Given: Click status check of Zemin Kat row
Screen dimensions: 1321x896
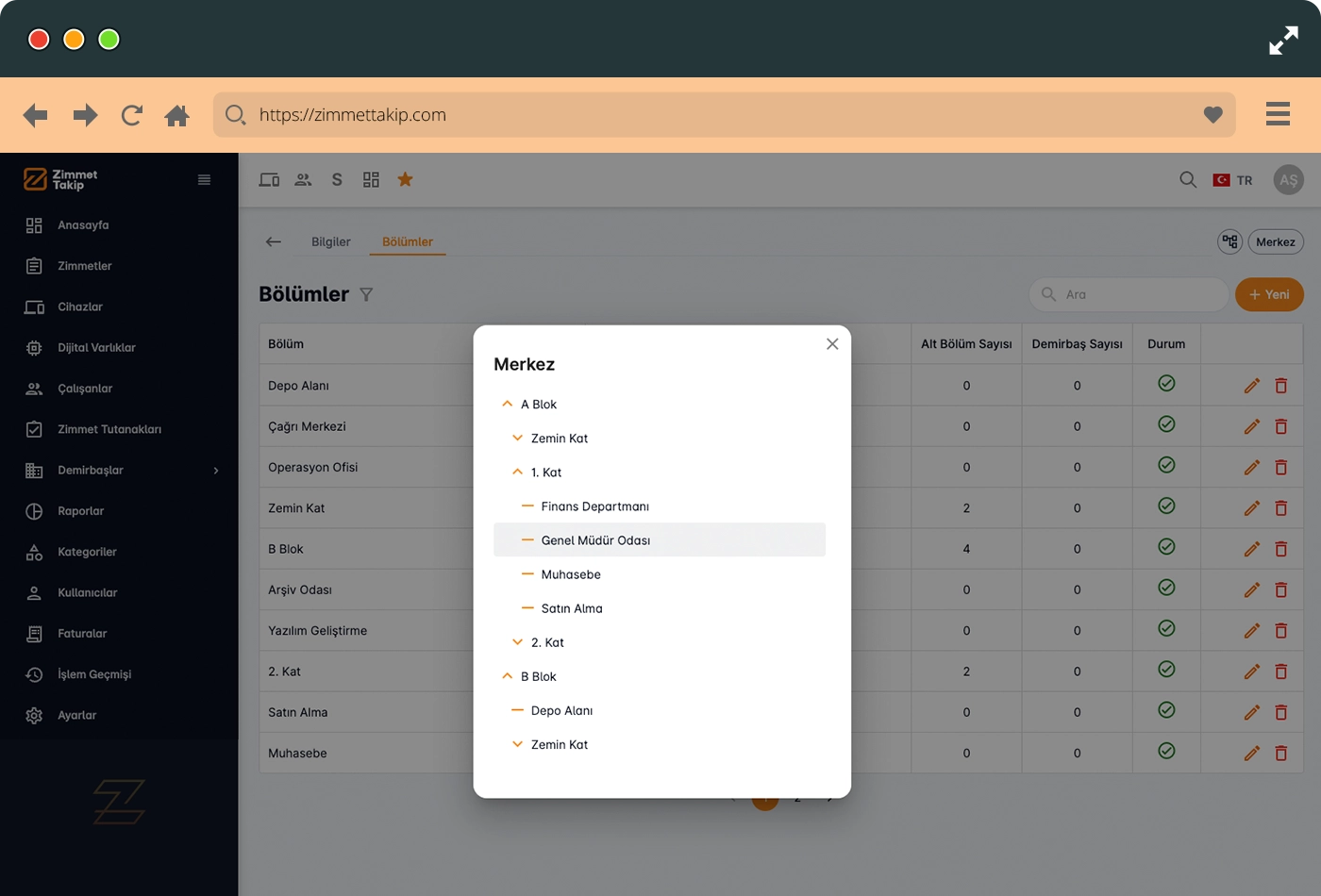Looking at the screenshot, I should point(1166,506).
